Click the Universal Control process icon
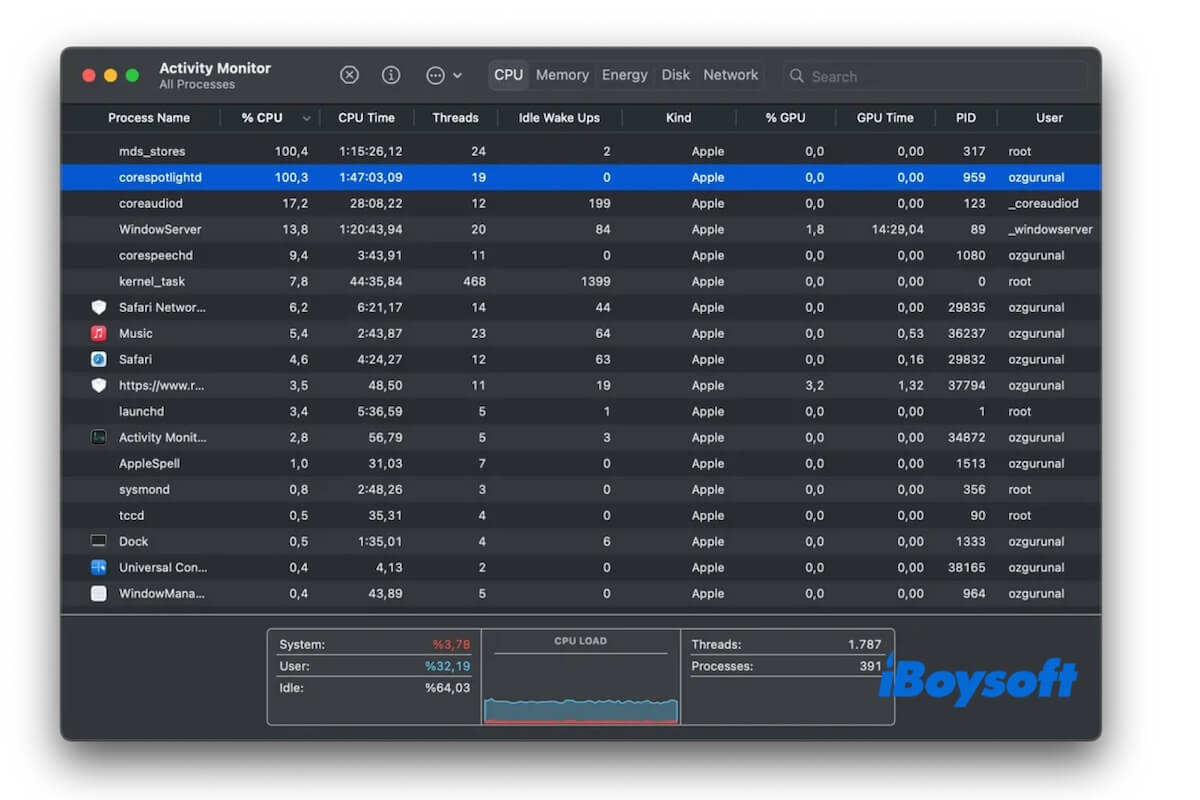The image size is (1200, 800). point(98,567)
